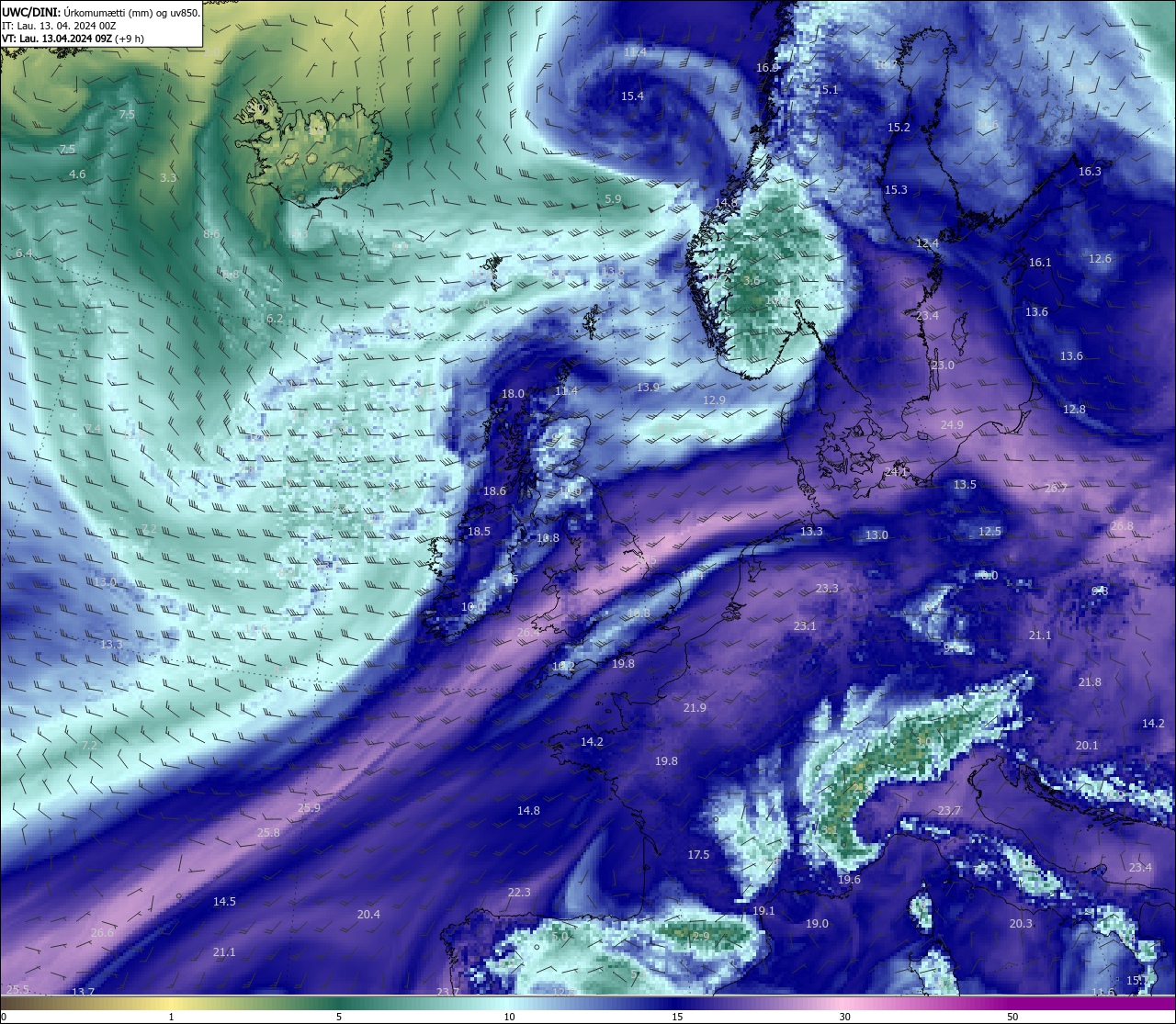Click the map value 22.3
1176x1024 pixels.
519,893
